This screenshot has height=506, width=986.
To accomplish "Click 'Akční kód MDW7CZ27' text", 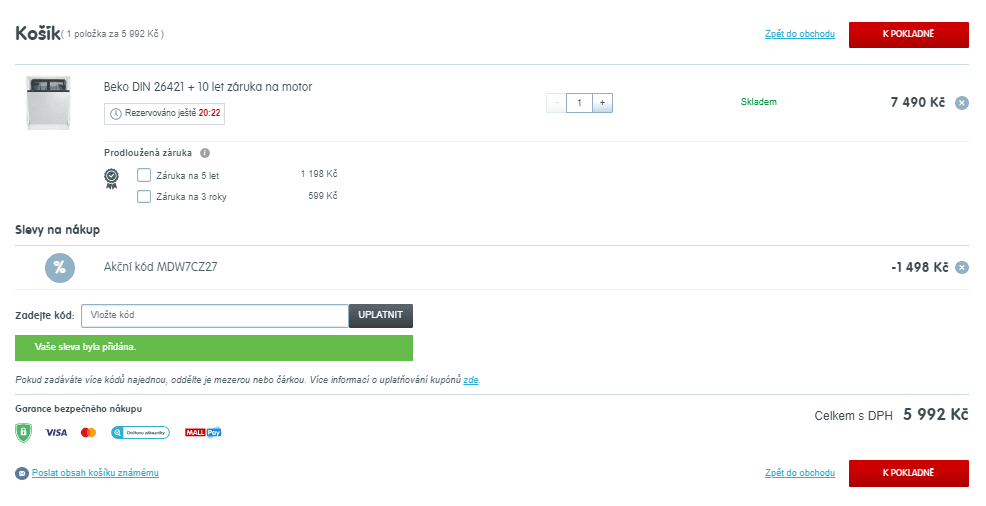I will click(x=160, y=267).
